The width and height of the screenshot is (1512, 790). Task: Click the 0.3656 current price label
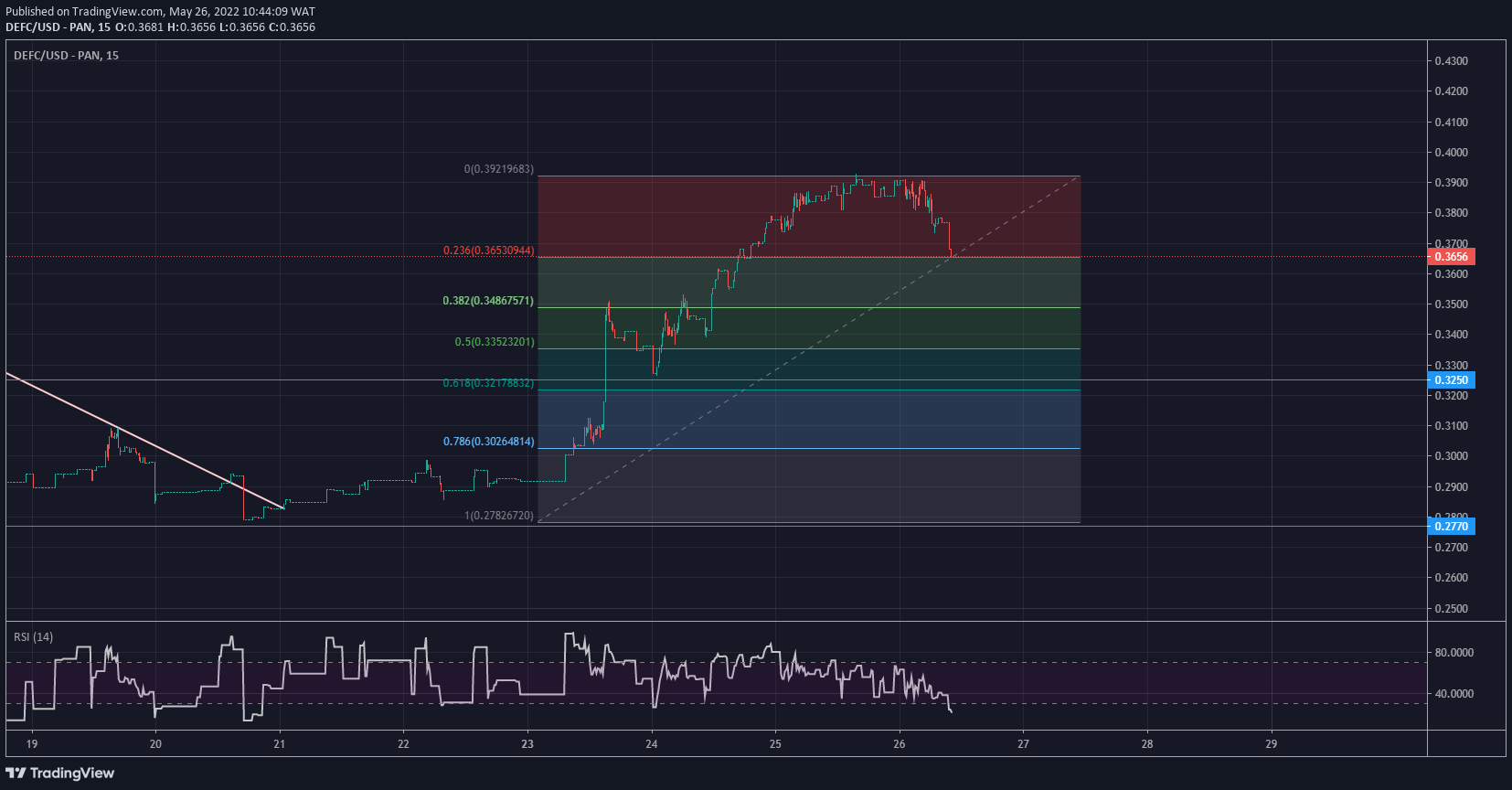pos(1451,257)
